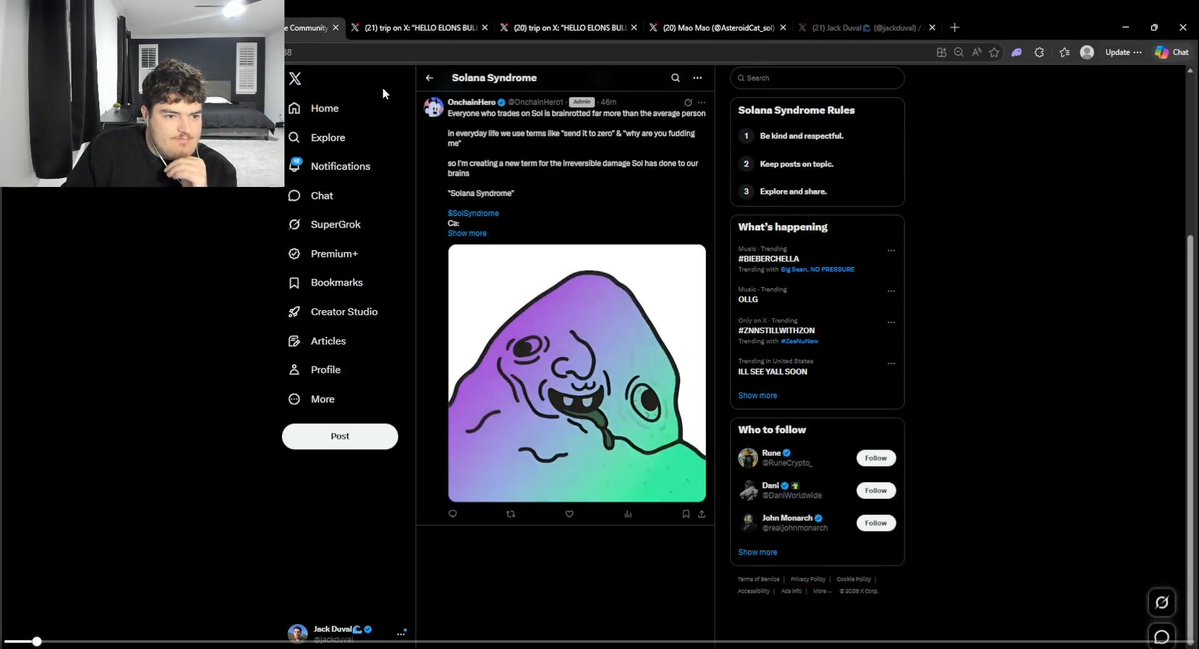Viewport: 1199px width, 649px height.
Task: Search within Solana Syndrome community
Action: point(675,78)
